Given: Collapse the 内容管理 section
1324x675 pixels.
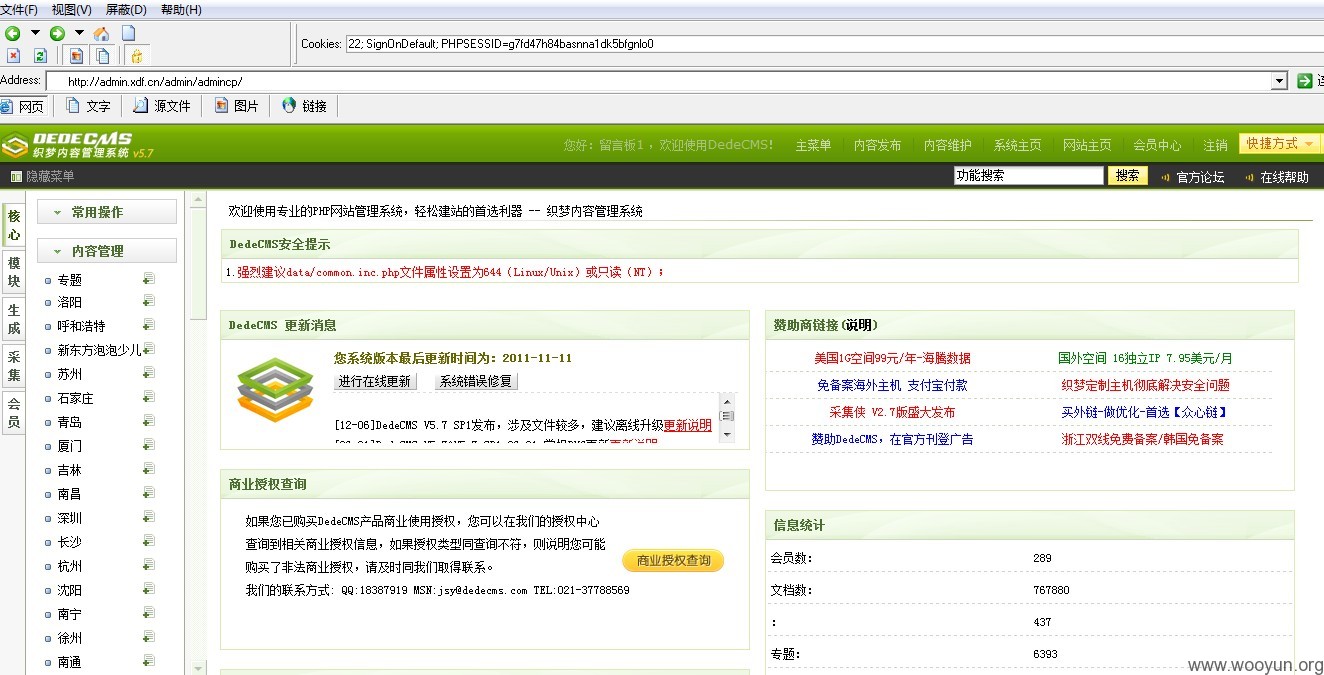Looking at the screenshot, I should (107, 251).
